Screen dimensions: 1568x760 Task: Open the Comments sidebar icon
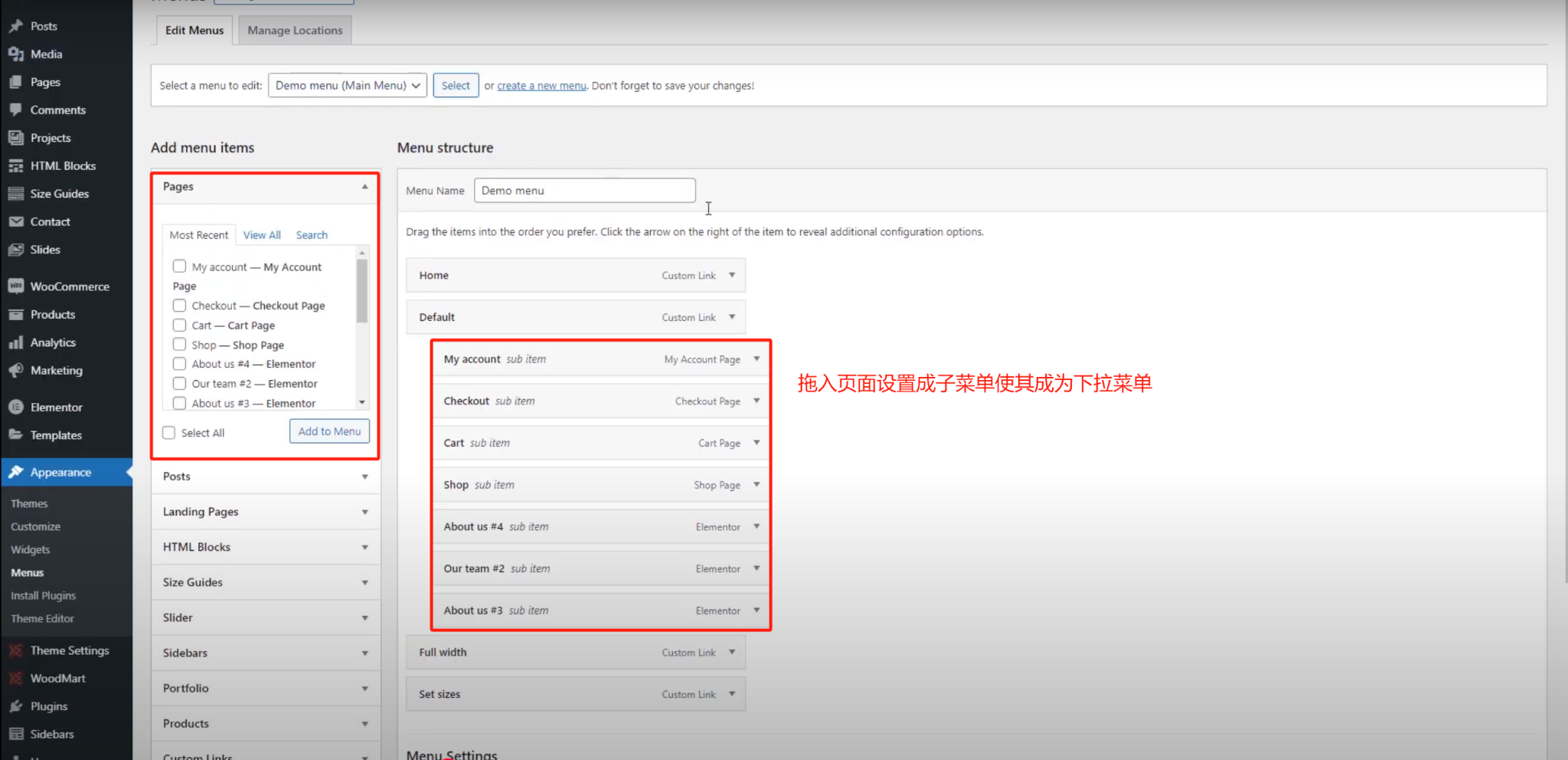coord(16,110)
